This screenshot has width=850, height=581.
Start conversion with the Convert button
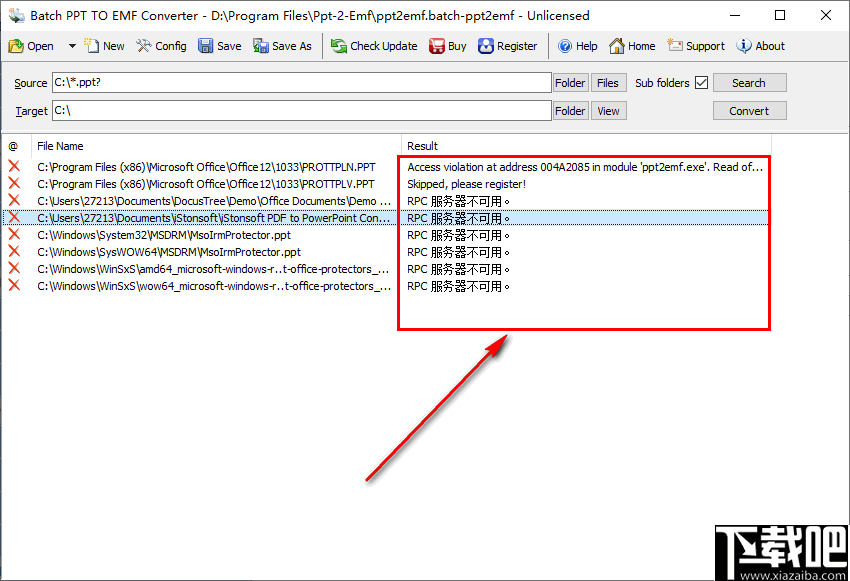[x=749, y=110]
